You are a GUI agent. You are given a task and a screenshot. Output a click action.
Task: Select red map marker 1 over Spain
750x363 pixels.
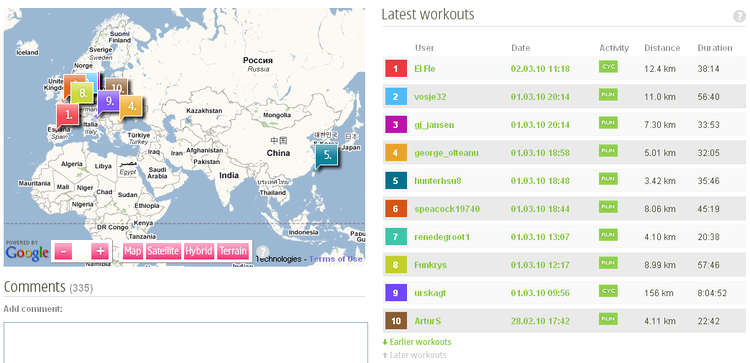tap(68, 115)
